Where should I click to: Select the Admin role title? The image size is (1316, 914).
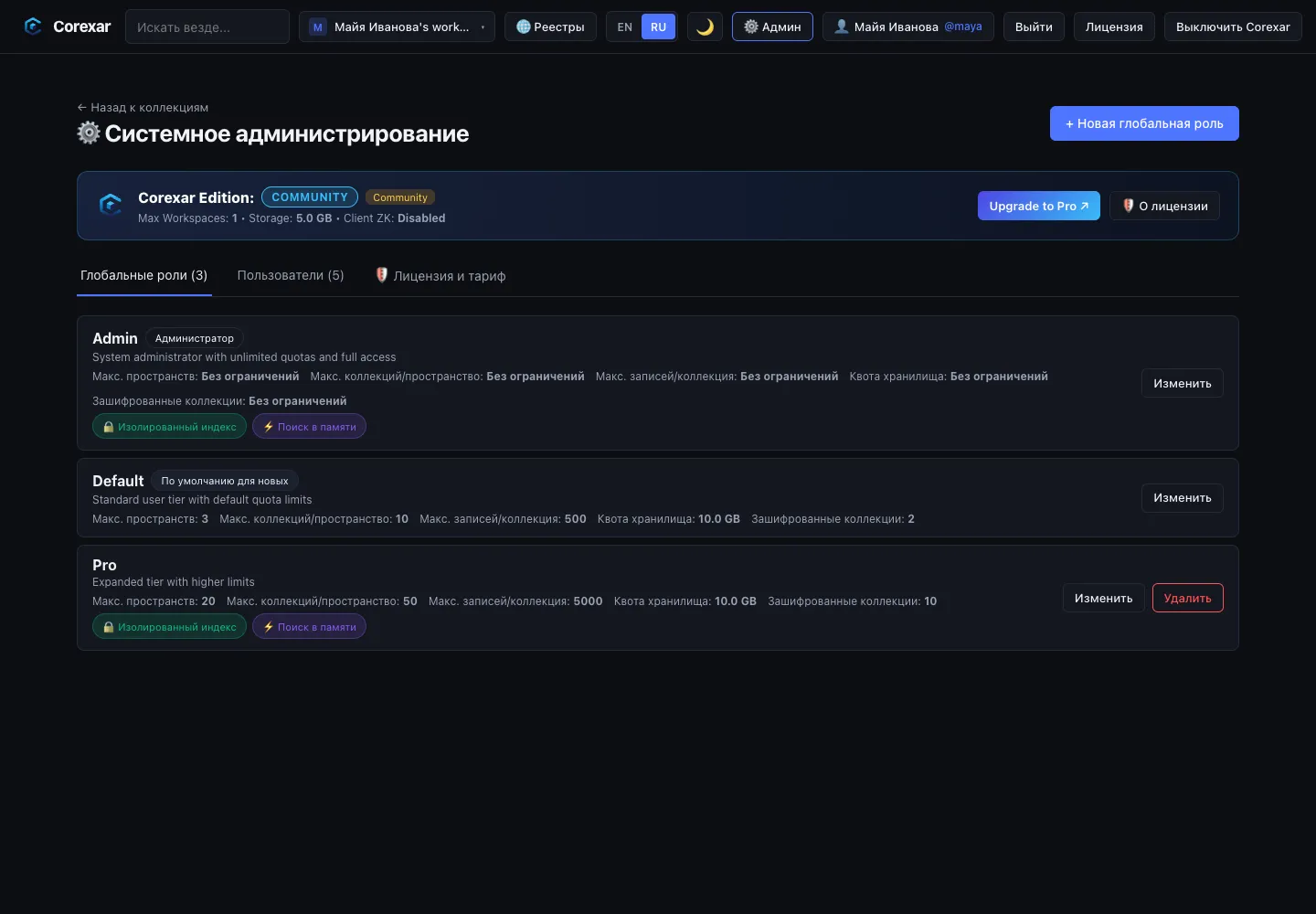point(115,338)
